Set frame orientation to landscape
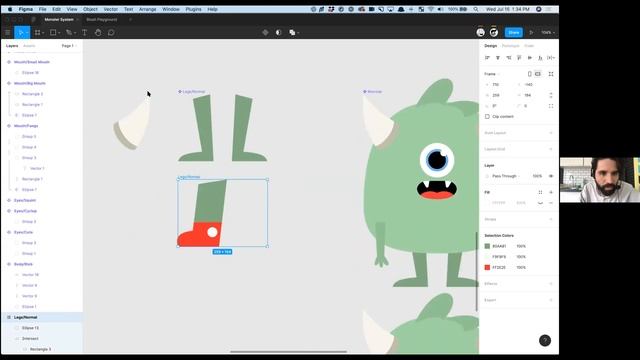Image resolution: width=640 pixels, height=360 pixels. tap(538, 74)
